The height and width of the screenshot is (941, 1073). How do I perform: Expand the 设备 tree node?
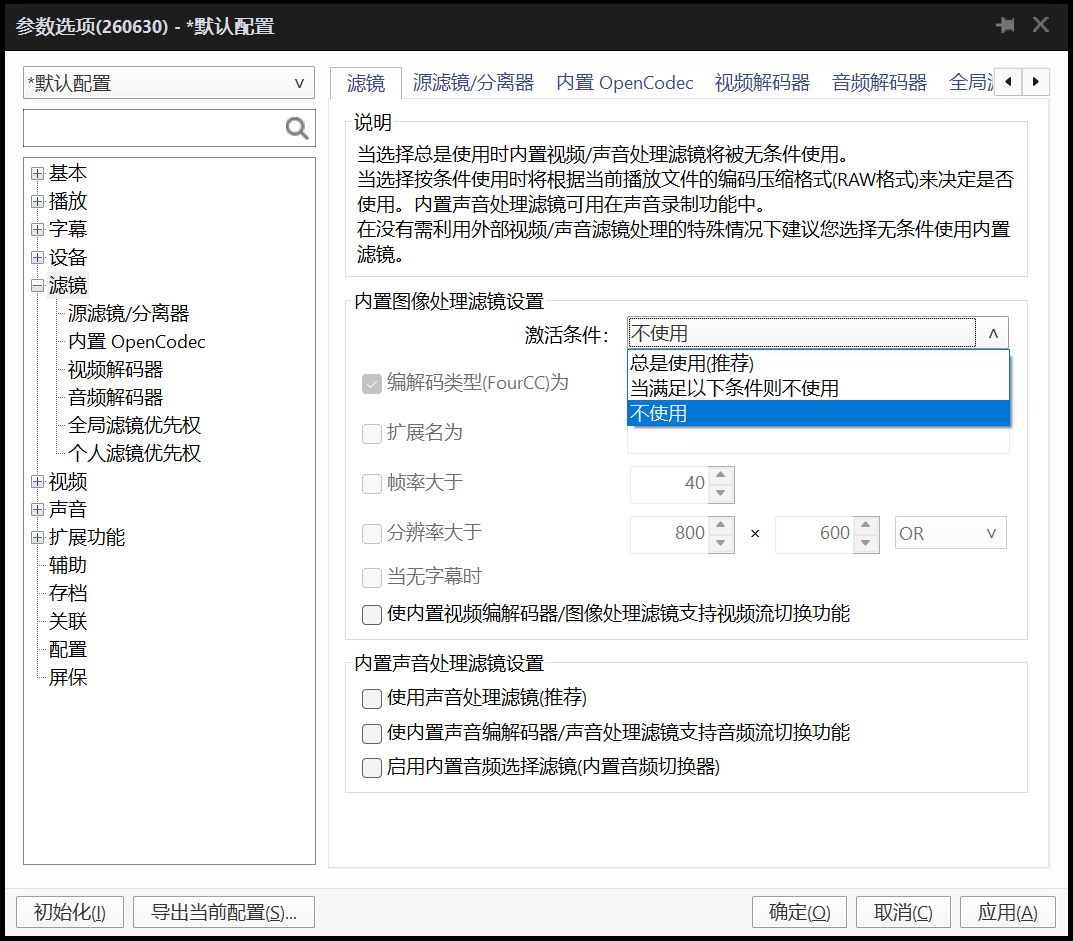(x=38, y=257)
